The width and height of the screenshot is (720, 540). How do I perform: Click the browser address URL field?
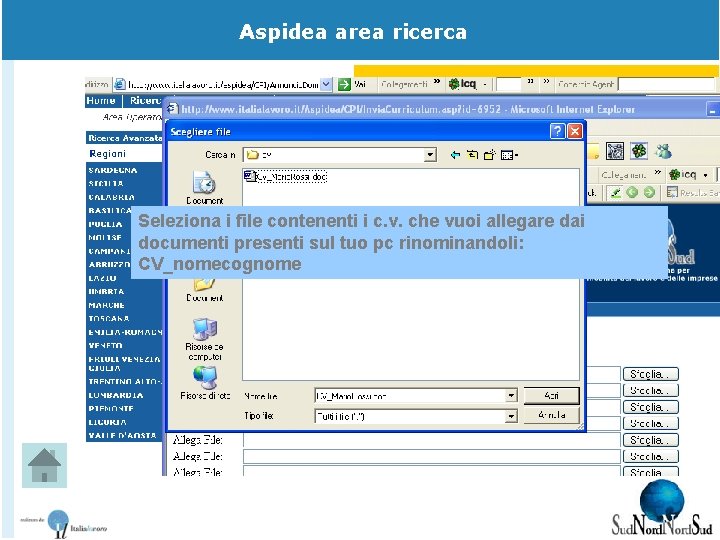pyautogui.click(x=223, y=84)
